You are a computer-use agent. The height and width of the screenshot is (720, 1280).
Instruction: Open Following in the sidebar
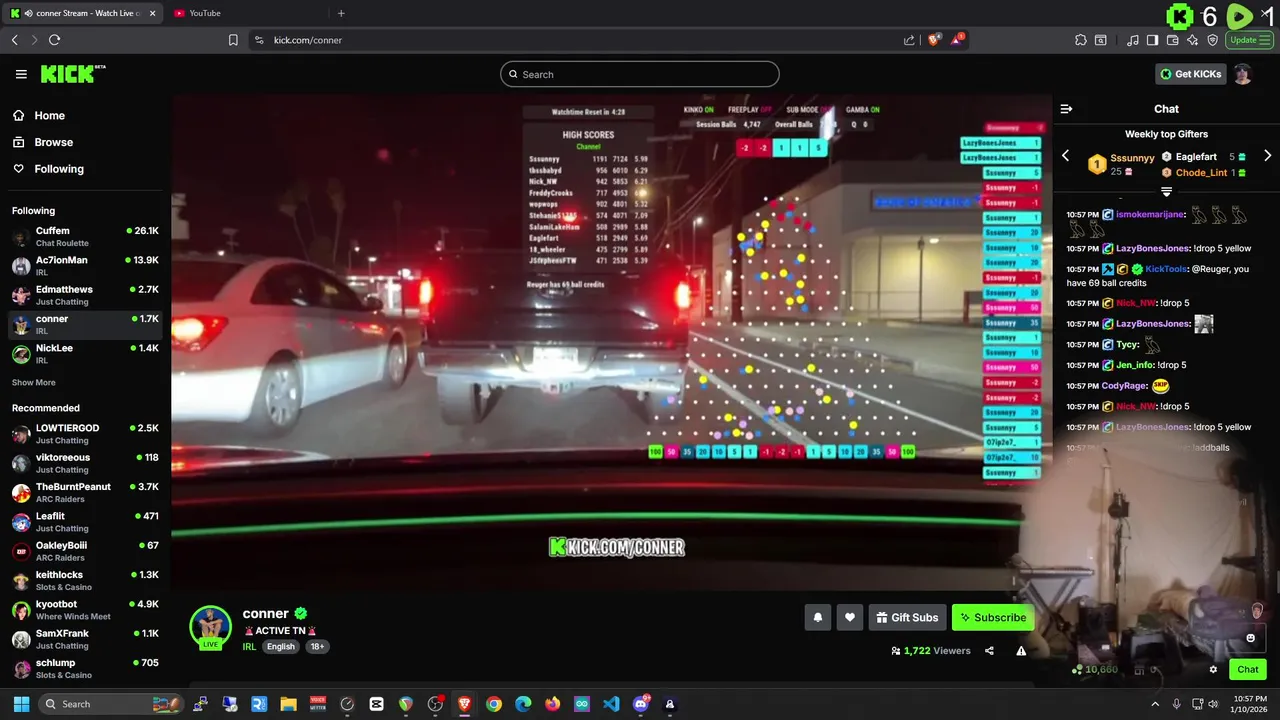pyautogui.click(x=59, y=169)
